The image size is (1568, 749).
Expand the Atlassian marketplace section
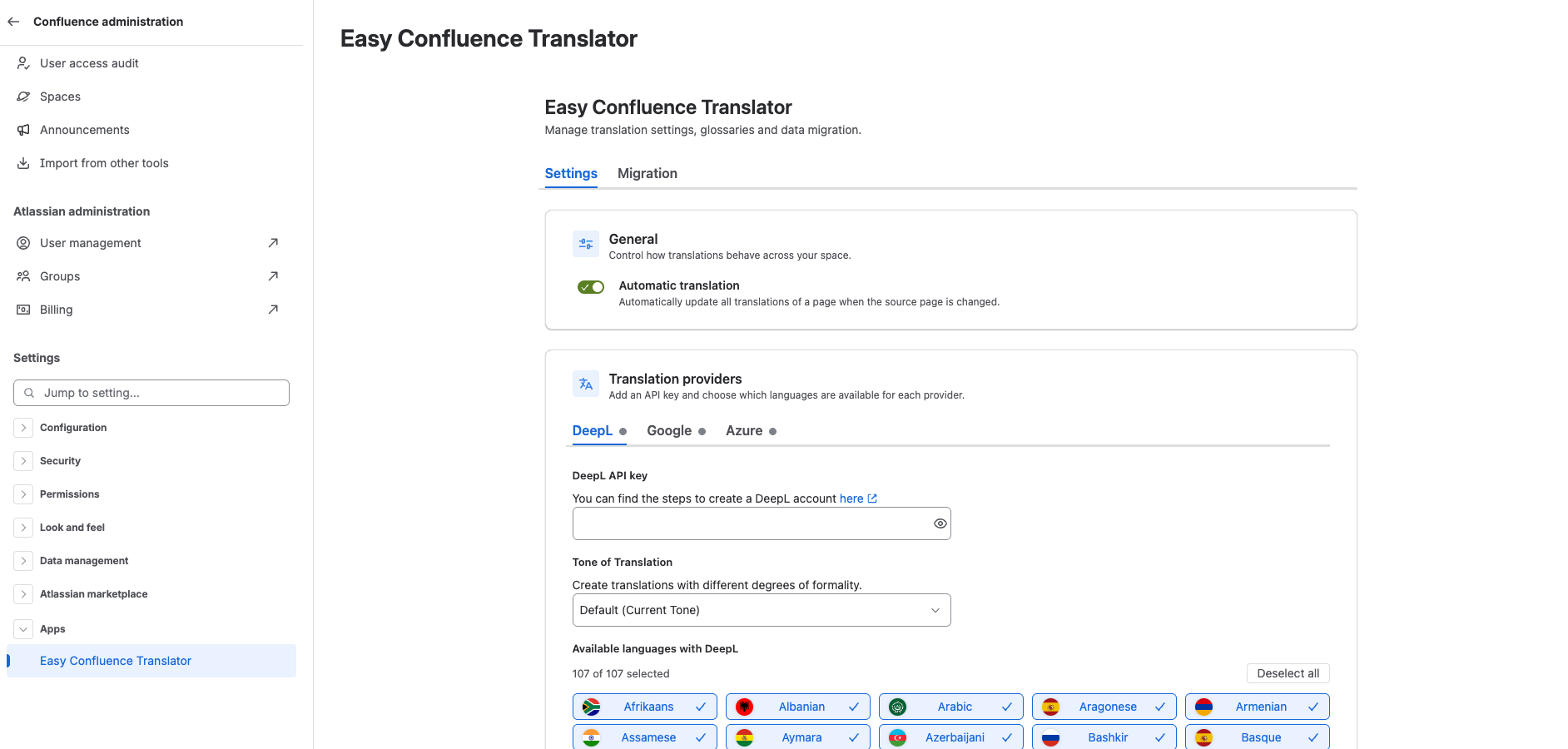click(x=23, y=594)
